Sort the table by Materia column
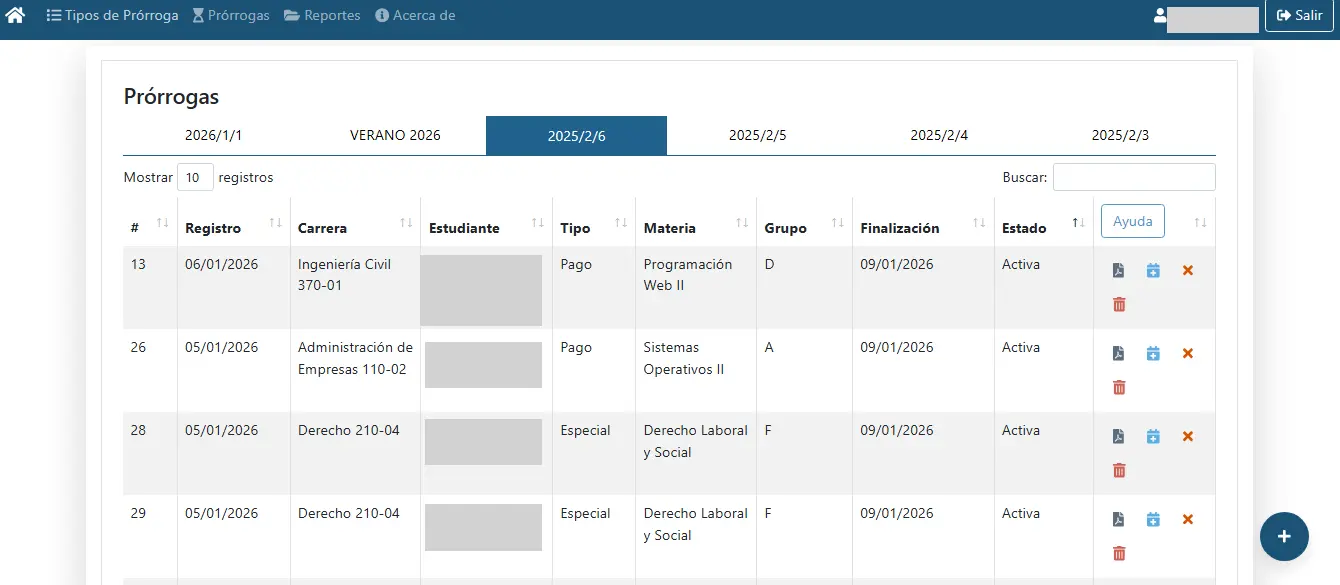 pyautogui.click(x=696, y=222)
